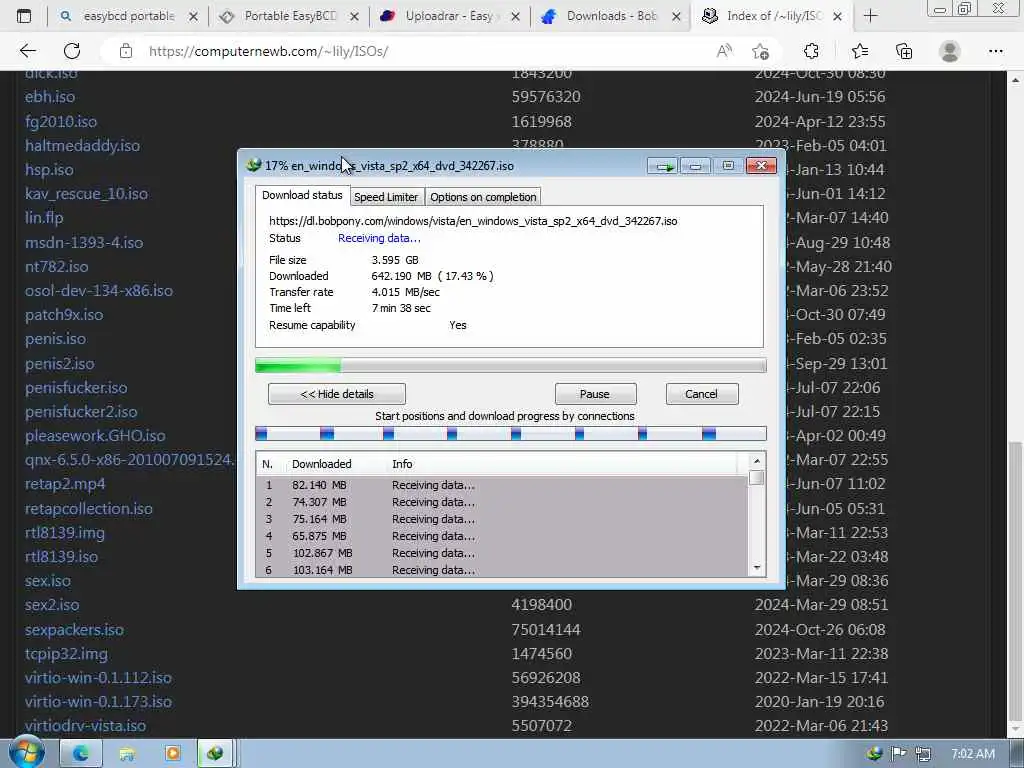Screen dimensions: 1024x768
Task: Open the tcpip32.img link
Action: pos(66,654)
